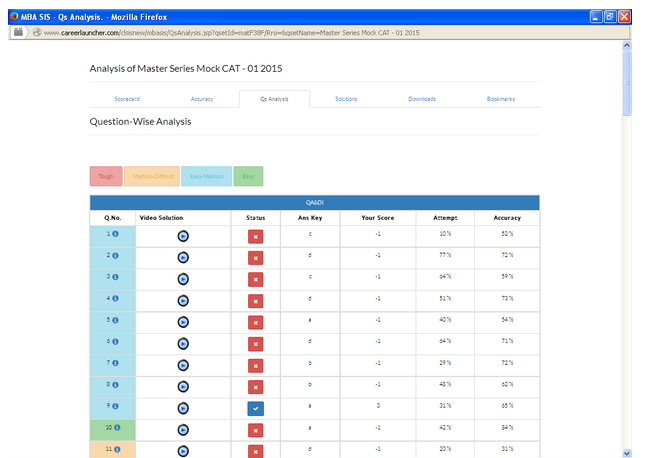Click the Q.No. column header
645x458 pixels.
click(113, 218)
